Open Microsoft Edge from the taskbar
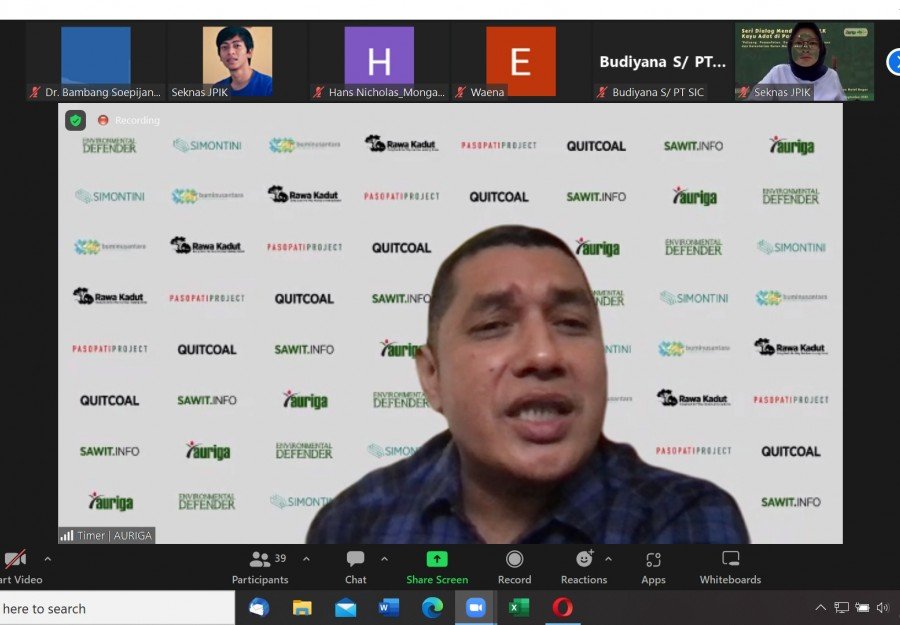 click(x=432, y=608)
